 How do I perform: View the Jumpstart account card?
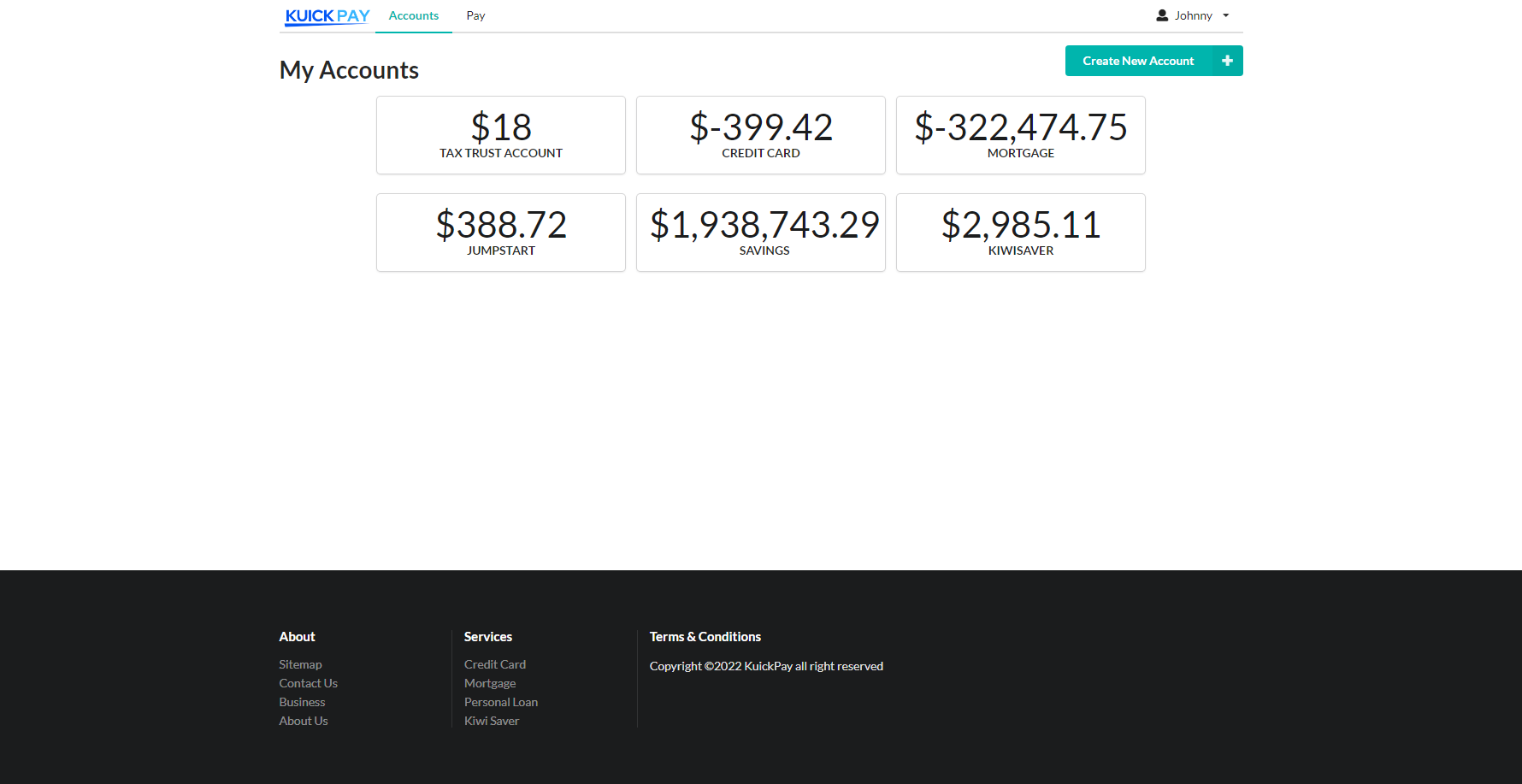point(501,233)
